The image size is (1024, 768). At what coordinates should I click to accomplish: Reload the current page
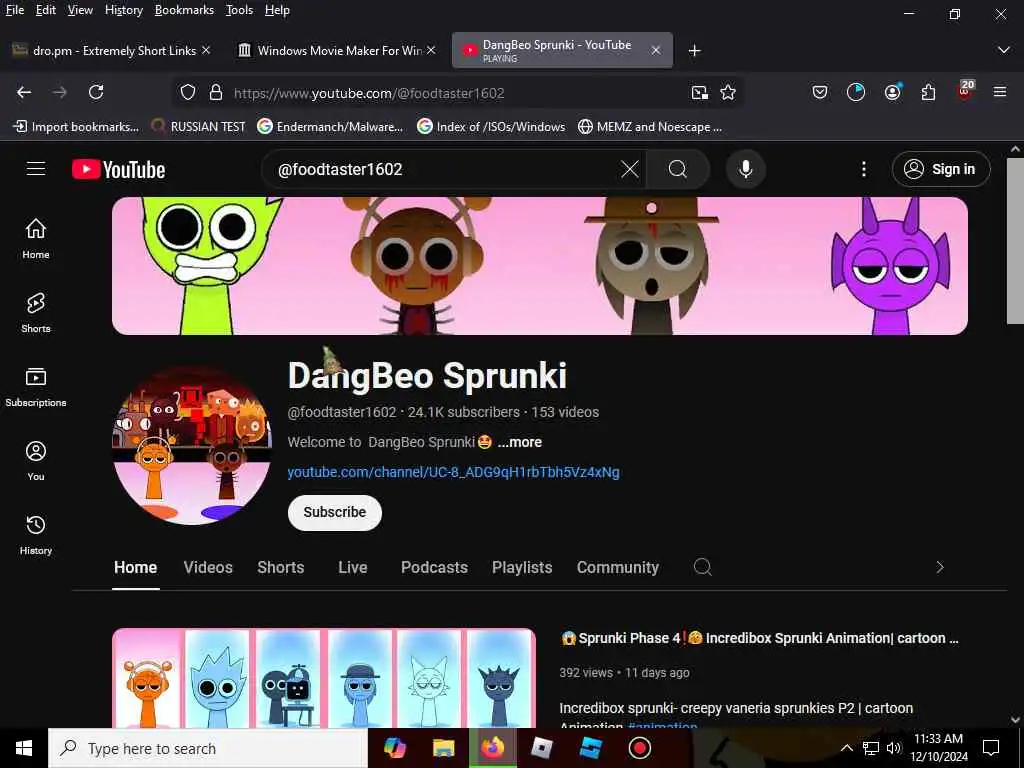click(96, 92)
